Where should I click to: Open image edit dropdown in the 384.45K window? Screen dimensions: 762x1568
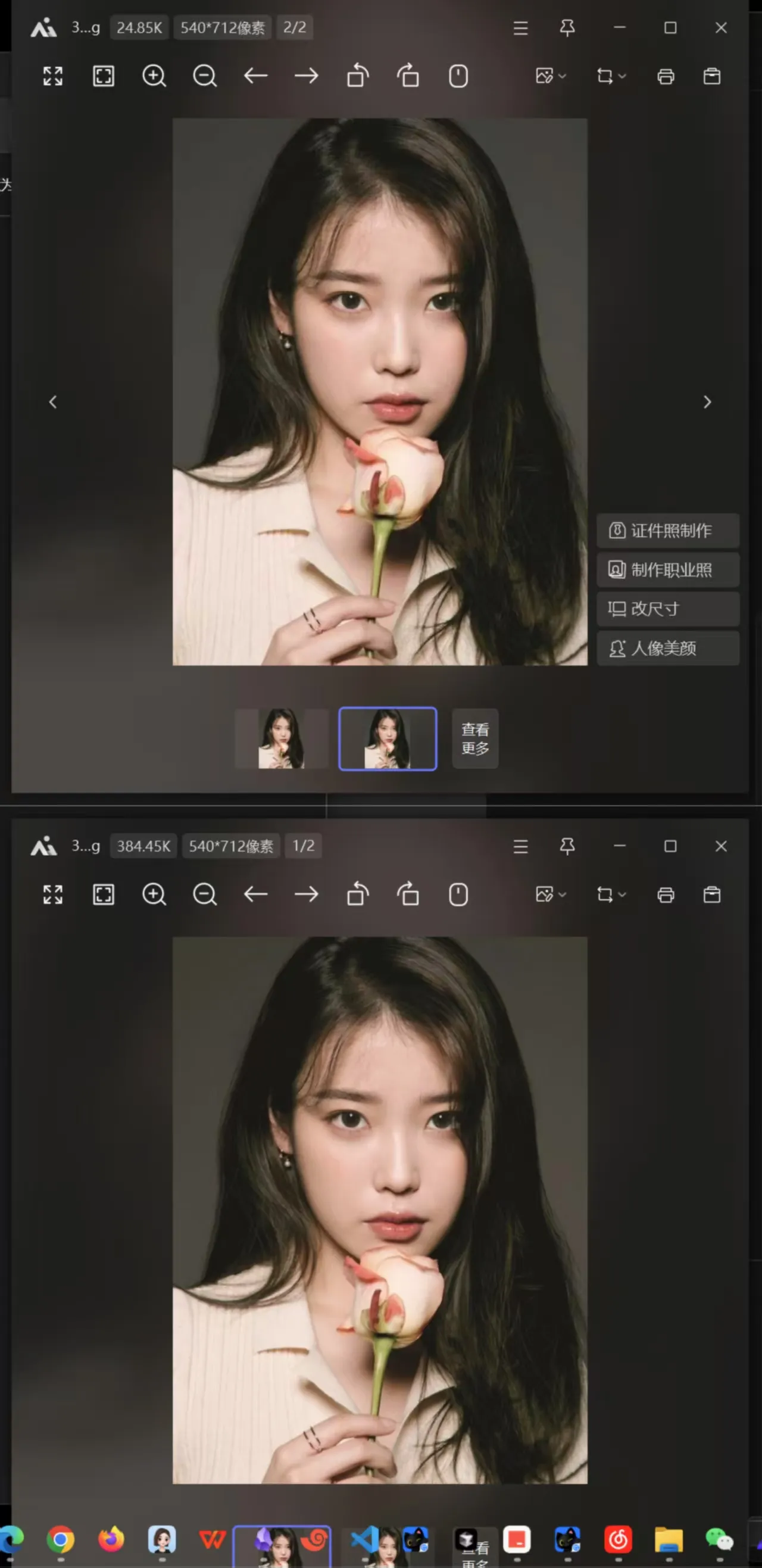coord(551,895)
